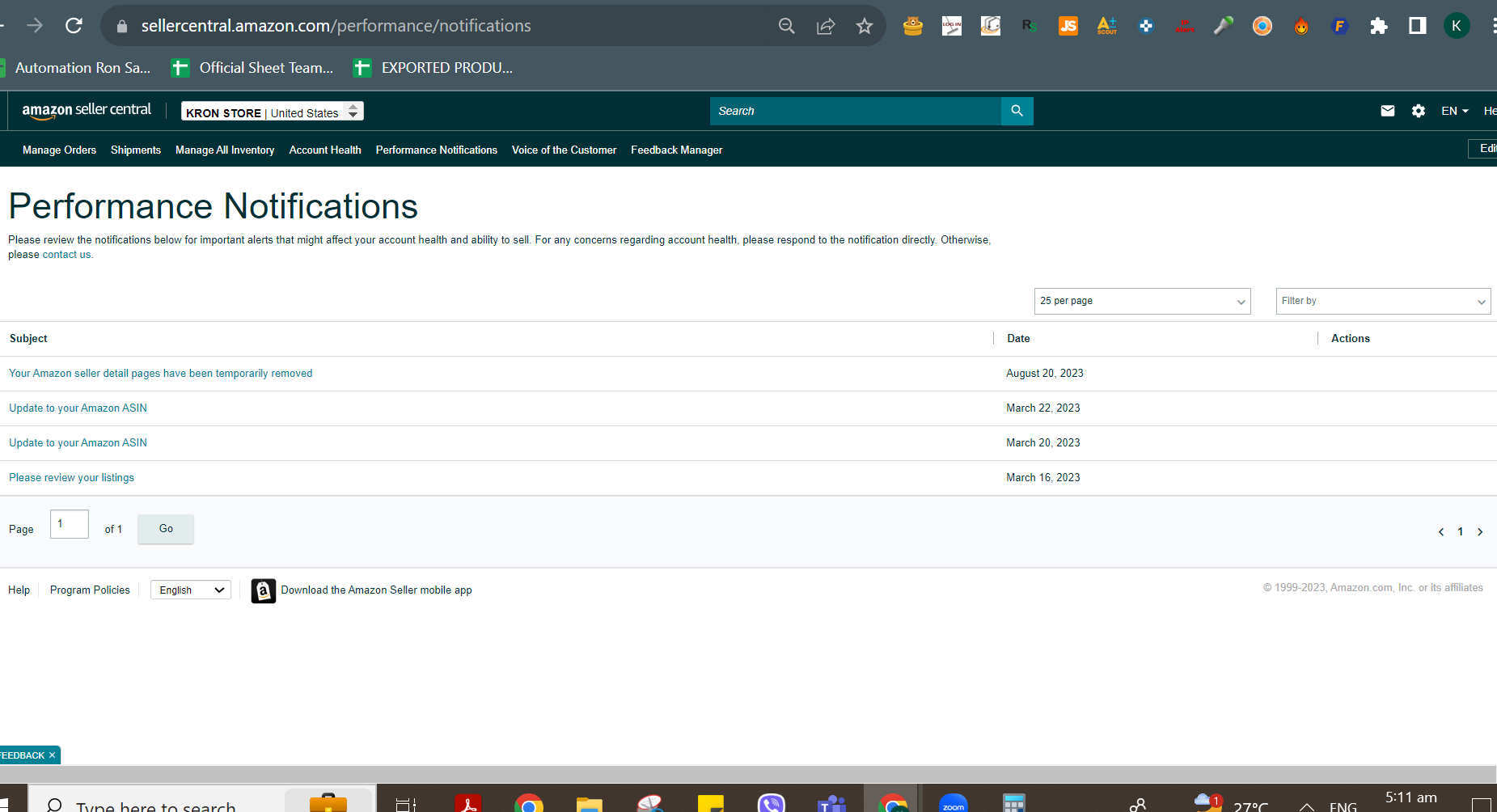The height and width of the screenshot is (812, 1497).
Task: Focus the Seller Central search field
Action: [x=856, y=111]
